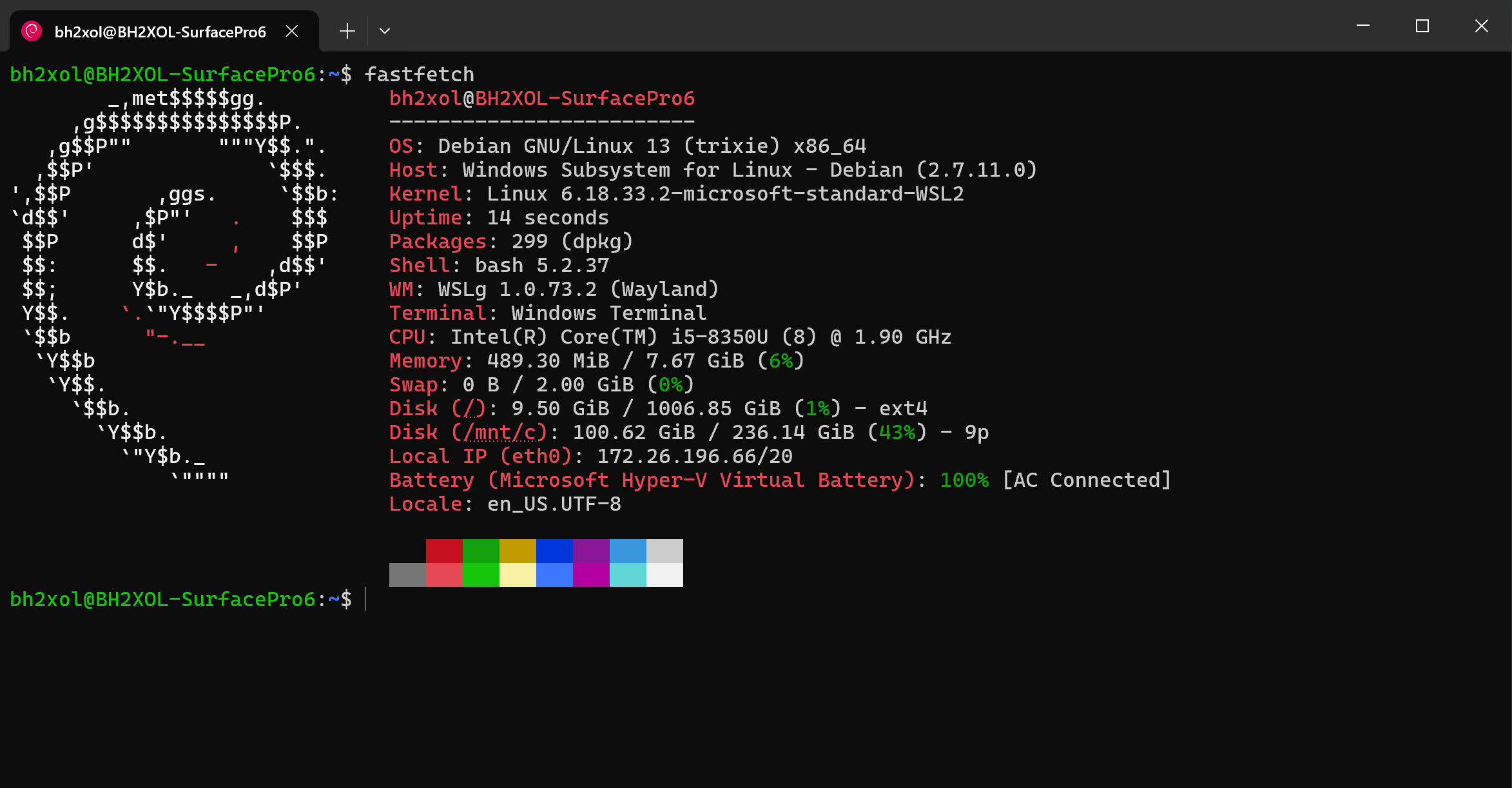Click the kernel value 'Linux 6.18.33.2-microsoft-standard-WSL2'
Screen dimensions: 1512x788
point(726,193)
